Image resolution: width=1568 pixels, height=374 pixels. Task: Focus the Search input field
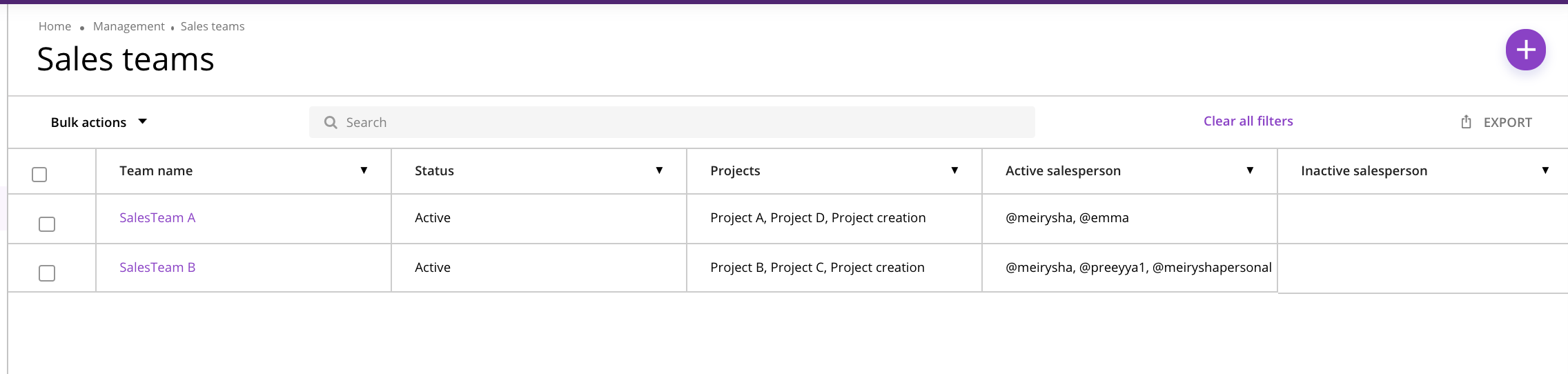pyautogui.click(x=672, y=122)
